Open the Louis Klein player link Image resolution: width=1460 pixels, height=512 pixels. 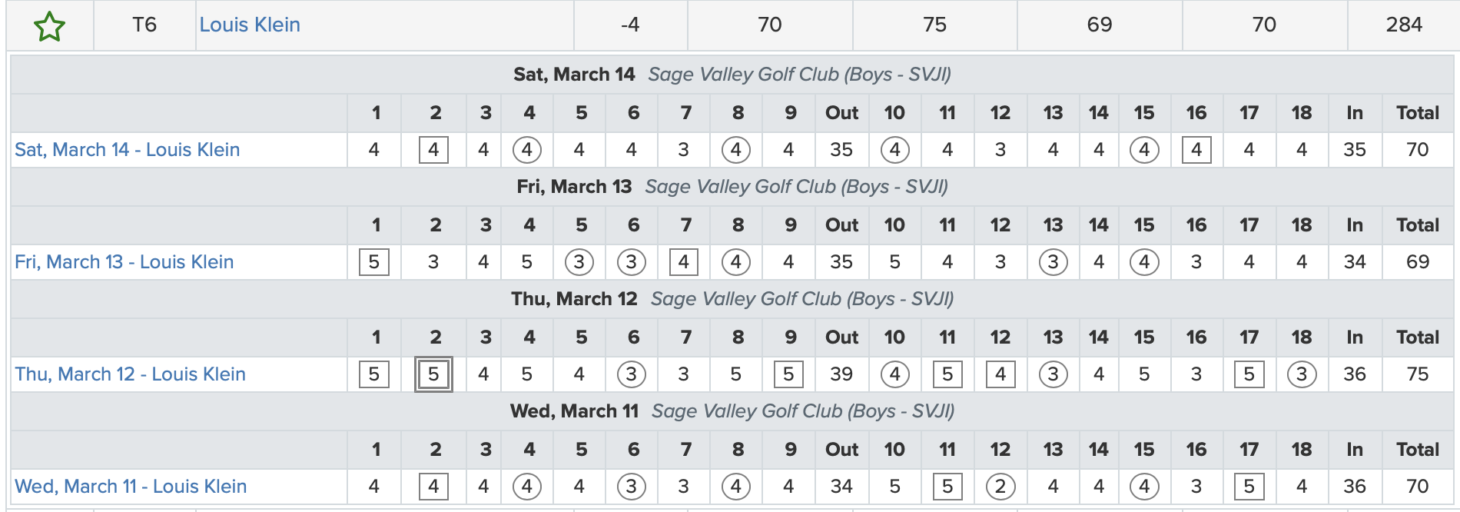[x=250, y=25]
